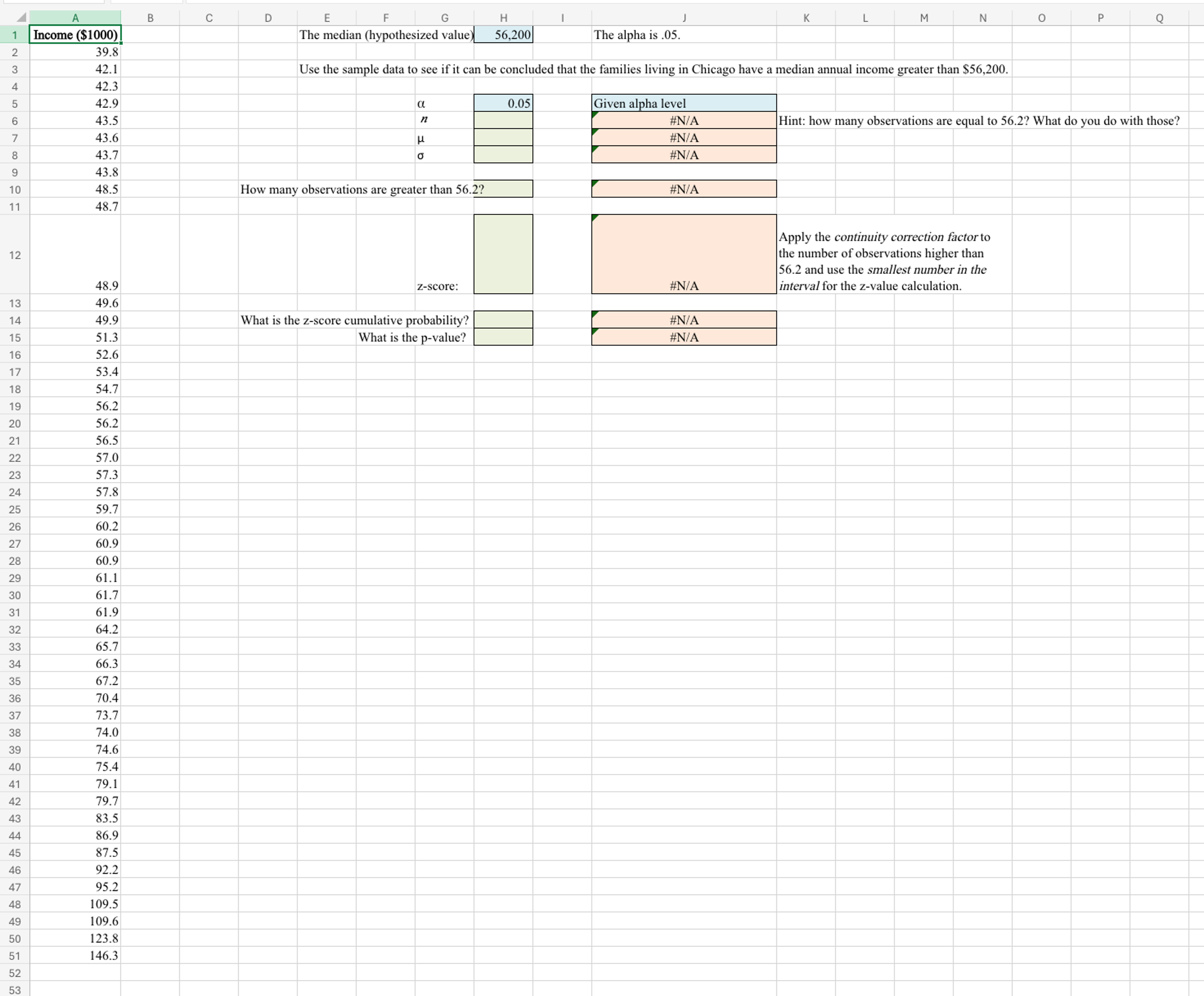Click the #N/A cell in the μ row

684,137
